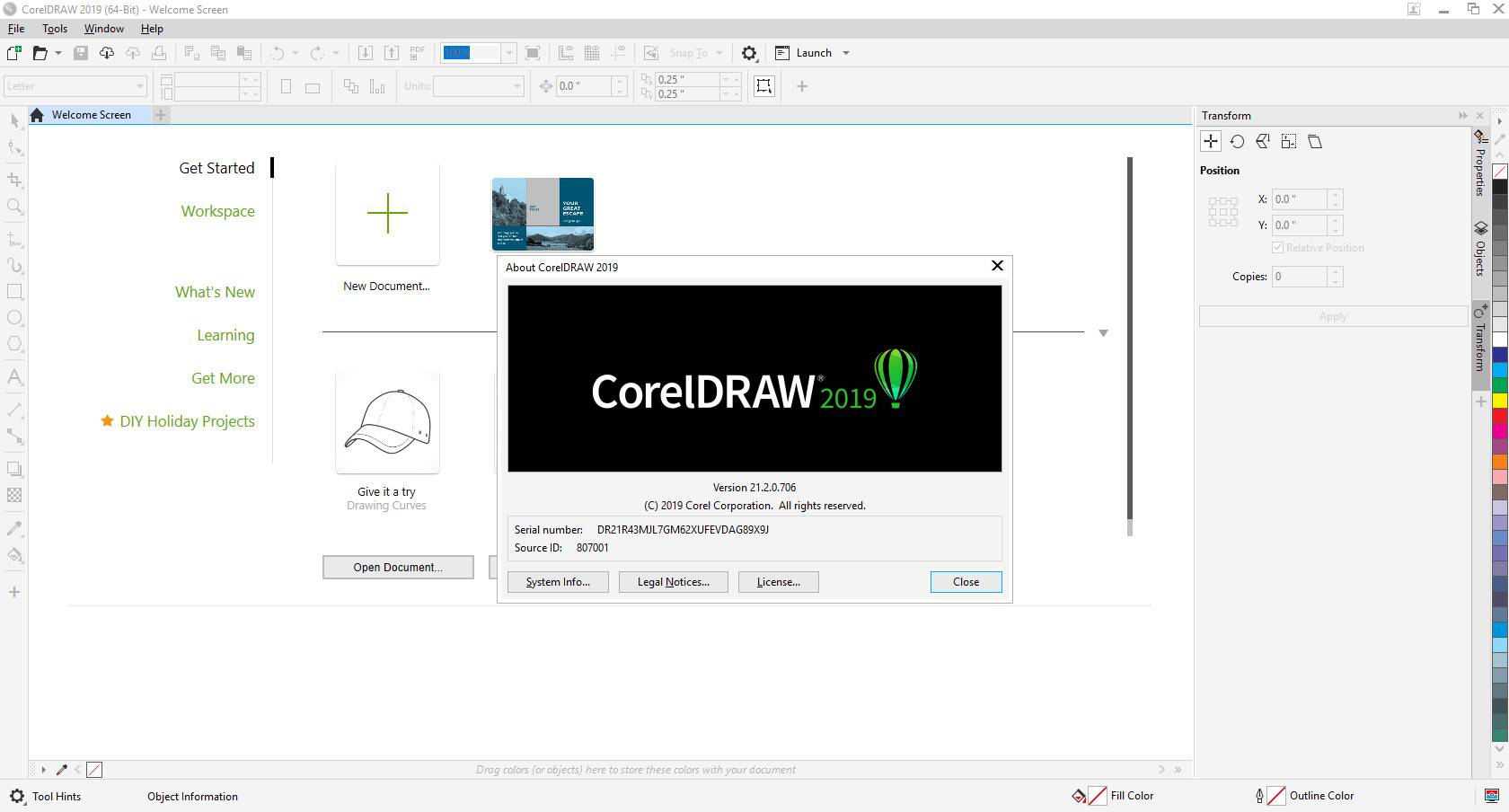Select the Freehand tool in toolbox
This screenshot has height=812, width=1509.
(14, 239)
